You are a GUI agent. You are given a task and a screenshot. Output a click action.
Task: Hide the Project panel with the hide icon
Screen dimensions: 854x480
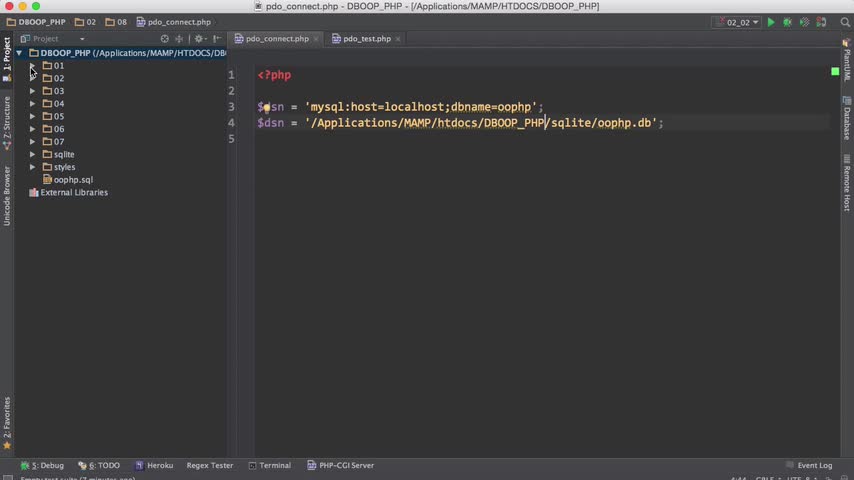pyautogui.click(x=217, y=39)
